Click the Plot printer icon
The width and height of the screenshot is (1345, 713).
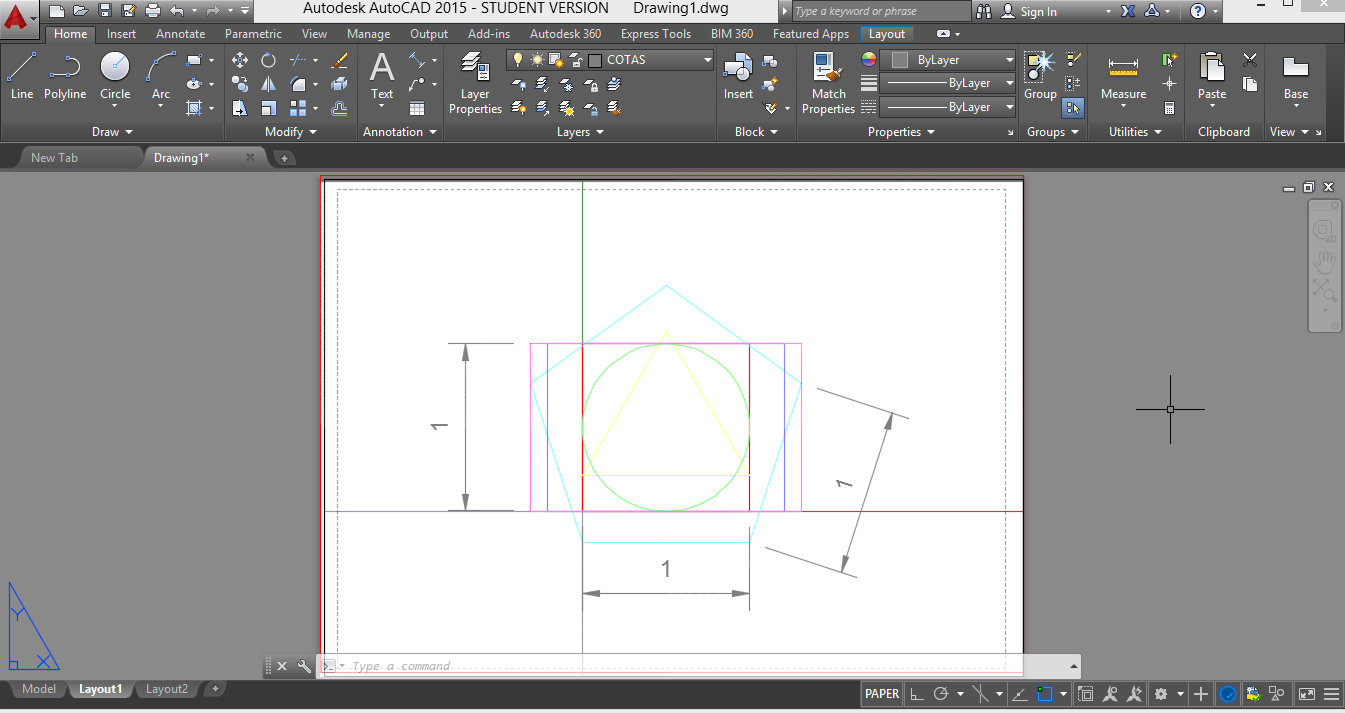[x=152, y=11]
